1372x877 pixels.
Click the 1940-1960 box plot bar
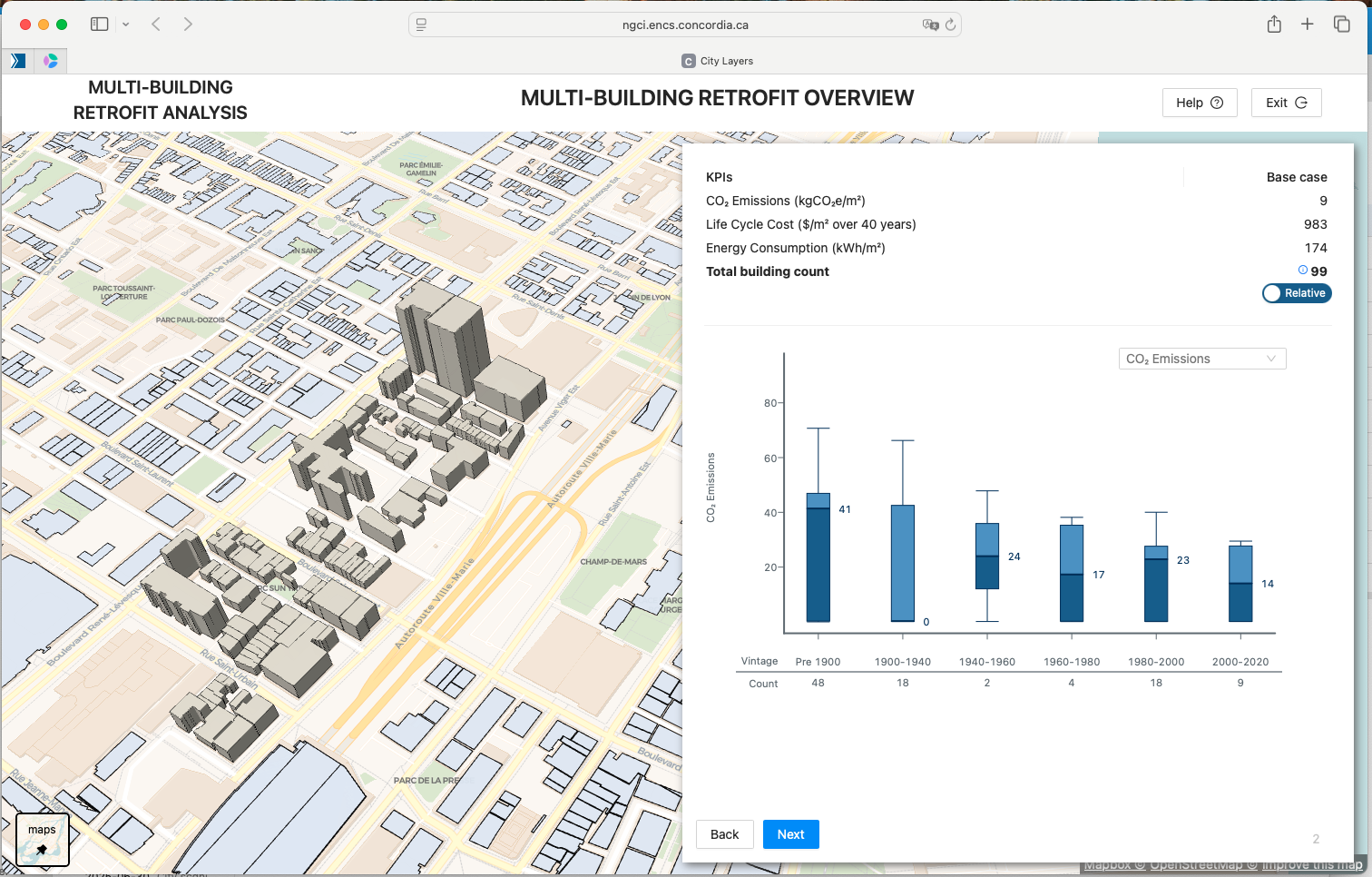987,556
